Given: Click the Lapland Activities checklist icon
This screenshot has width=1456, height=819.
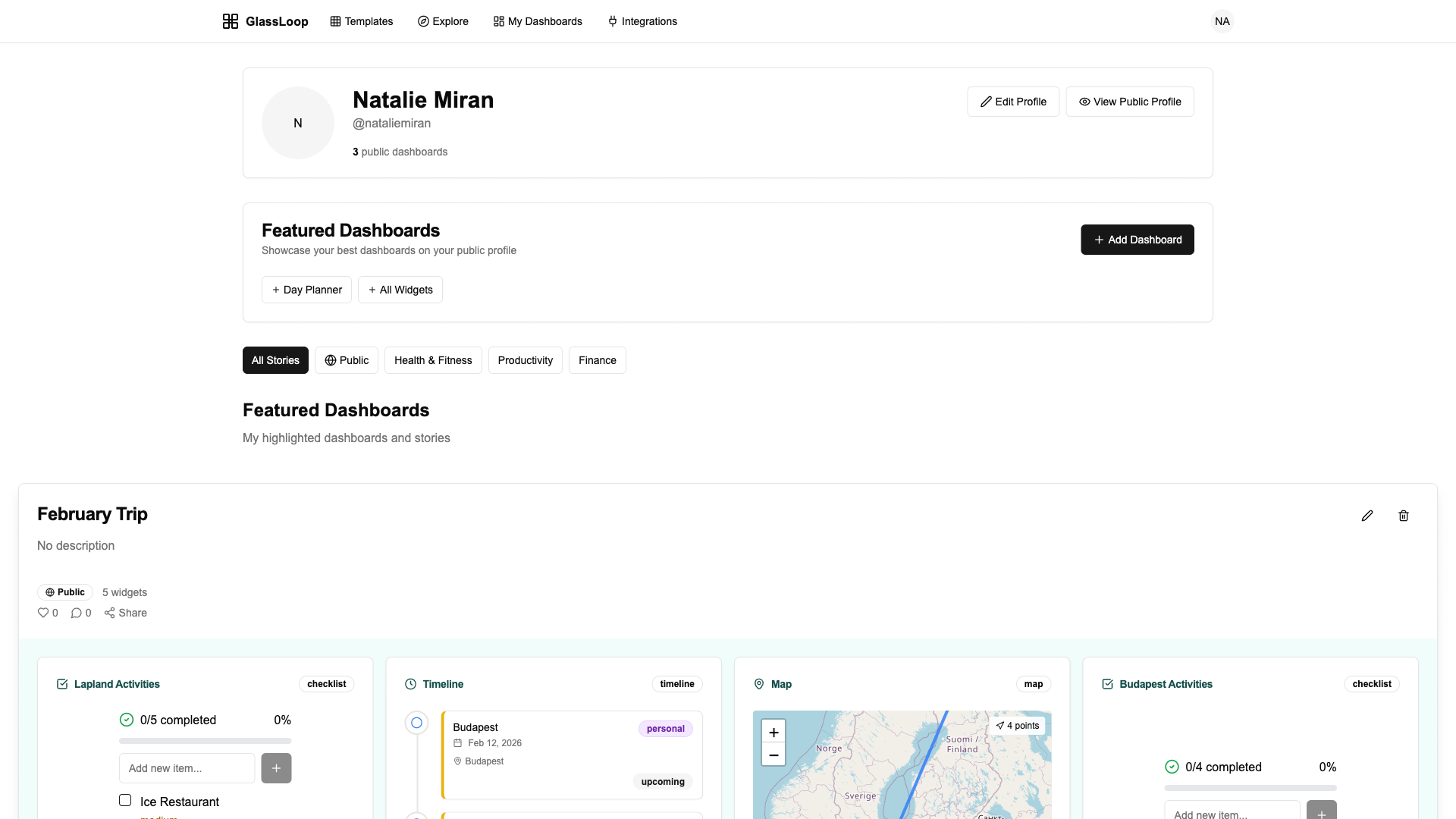Looking at the screenshot, I should click(x=62, y=684).
